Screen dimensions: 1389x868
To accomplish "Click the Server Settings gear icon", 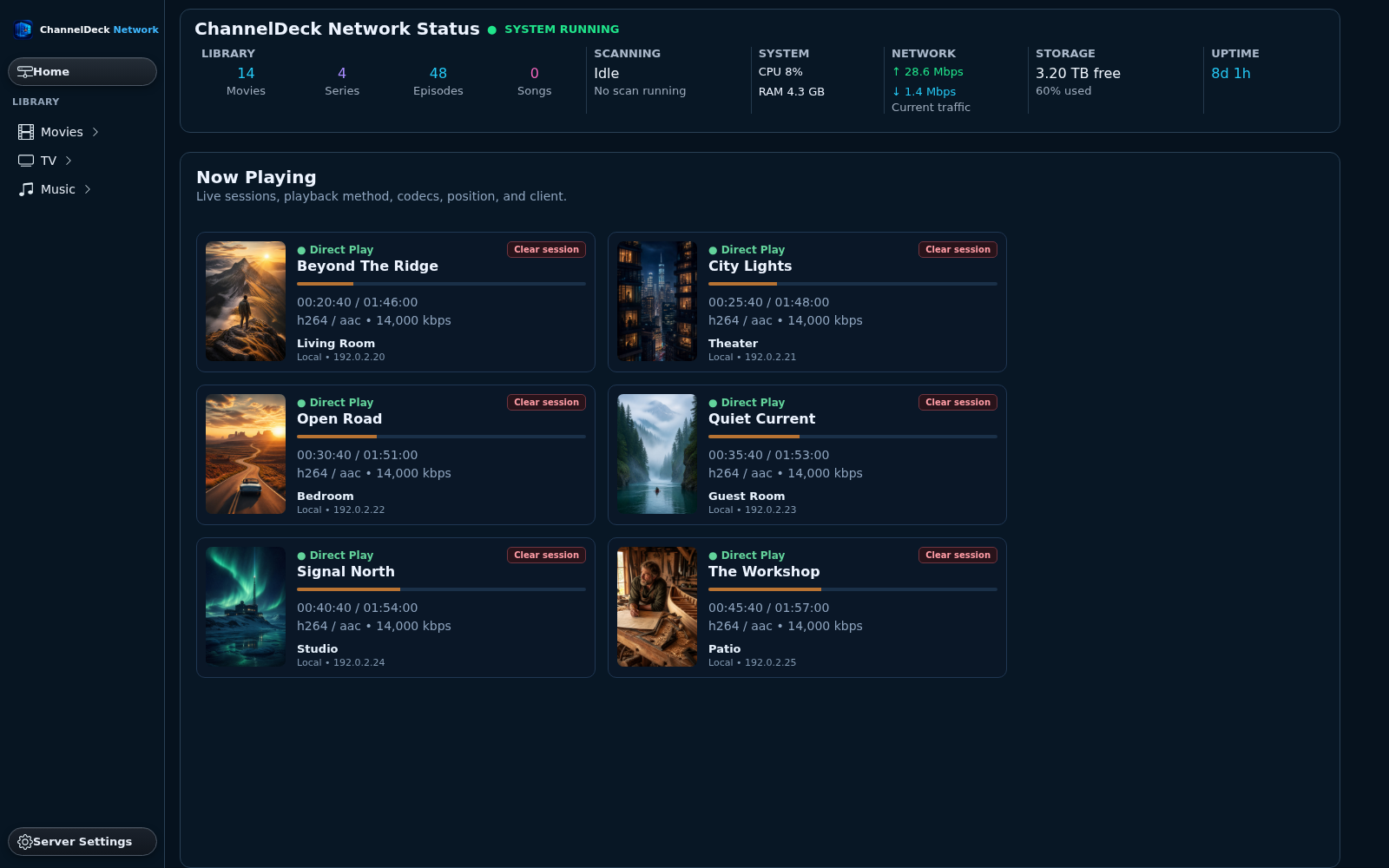I will pyautogui.click(x=25, y=842).
